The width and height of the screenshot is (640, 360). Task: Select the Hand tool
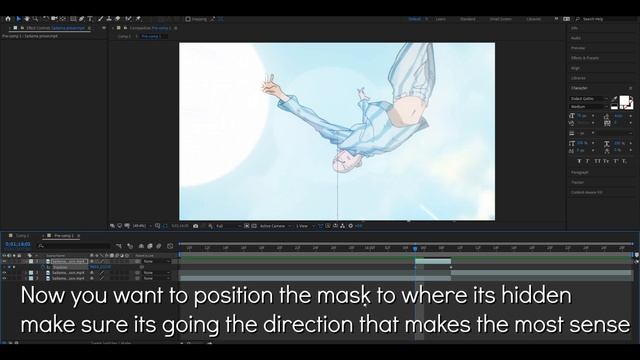[x=27, y=19]
